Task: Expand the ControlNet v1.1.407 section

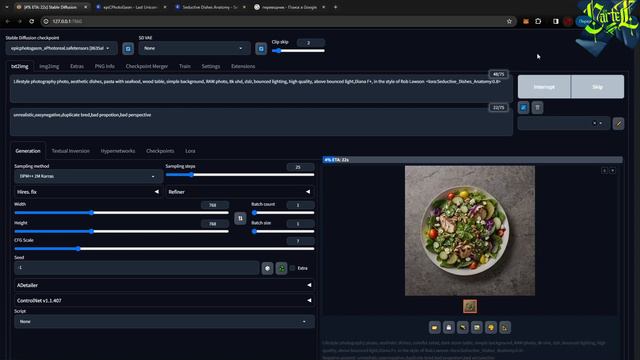Action: [x=164, y=300]
